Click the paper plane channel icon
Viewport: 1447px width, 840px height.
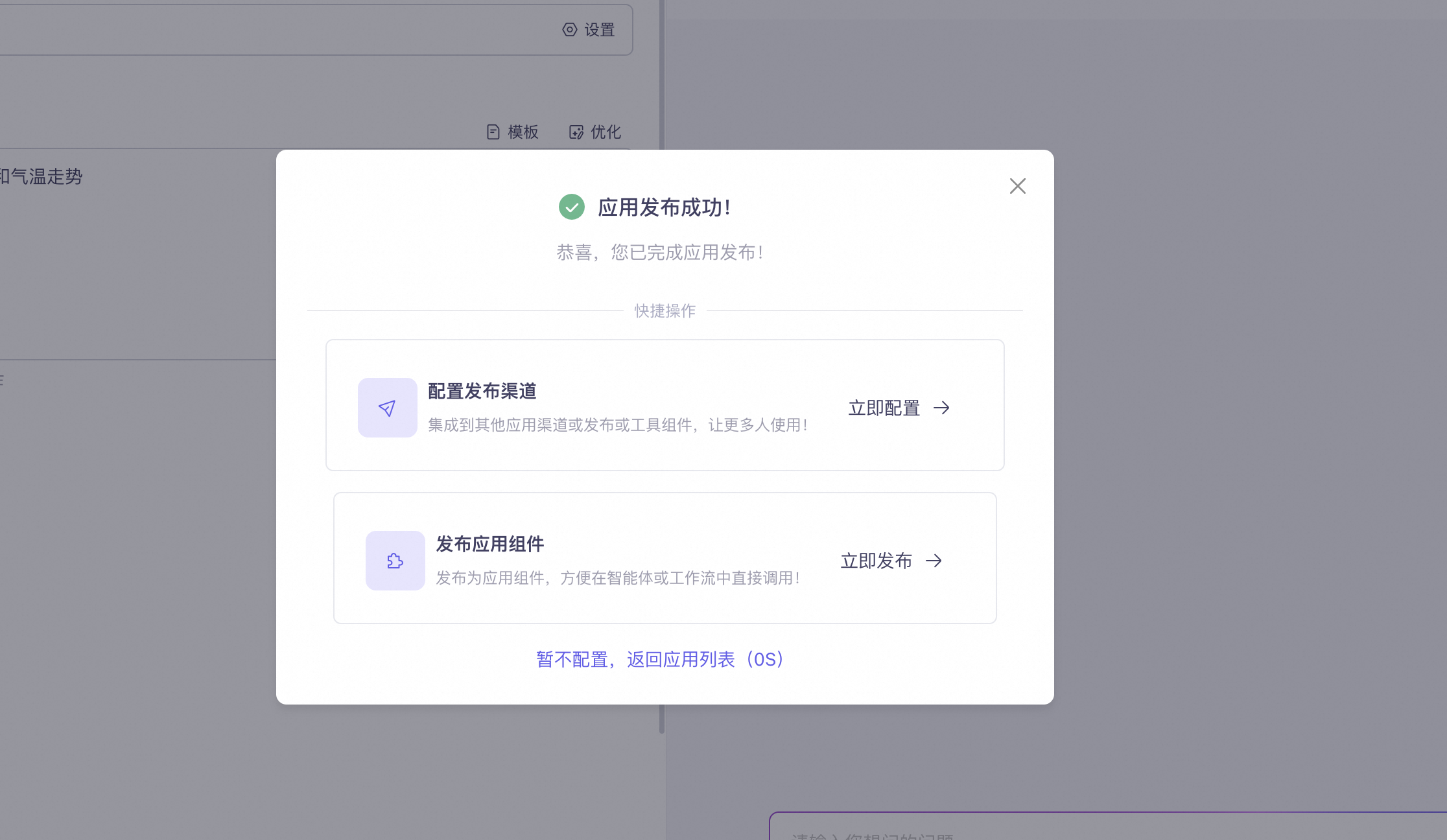click(387, 408)
